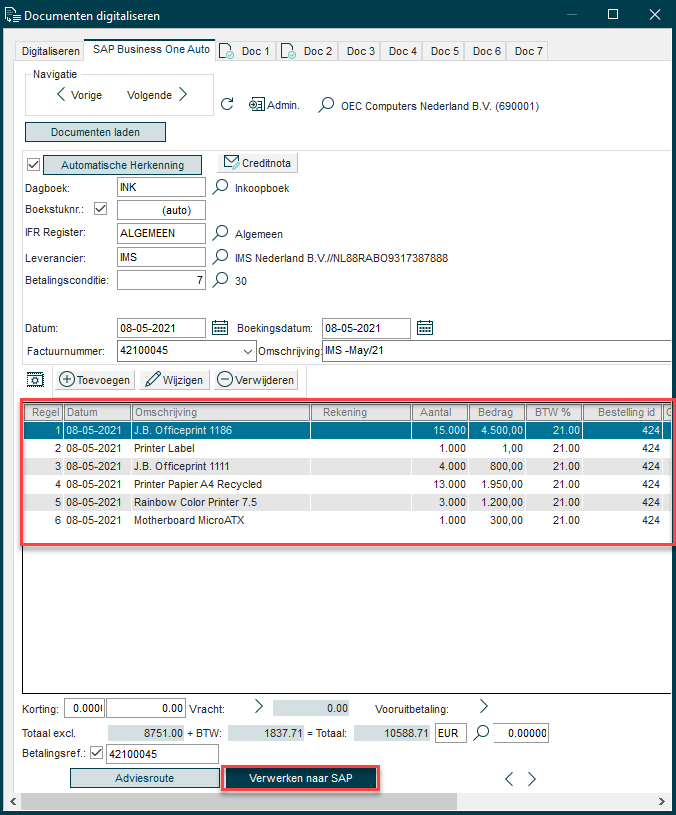
Task: Click the Korting percentage field
Action: [x=84, y=708]
